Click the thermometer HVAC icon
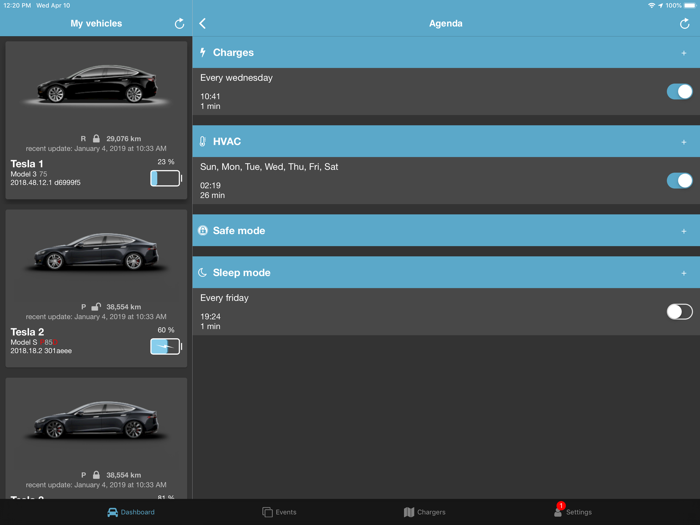 pyautogui.click(x=203, y=142)
